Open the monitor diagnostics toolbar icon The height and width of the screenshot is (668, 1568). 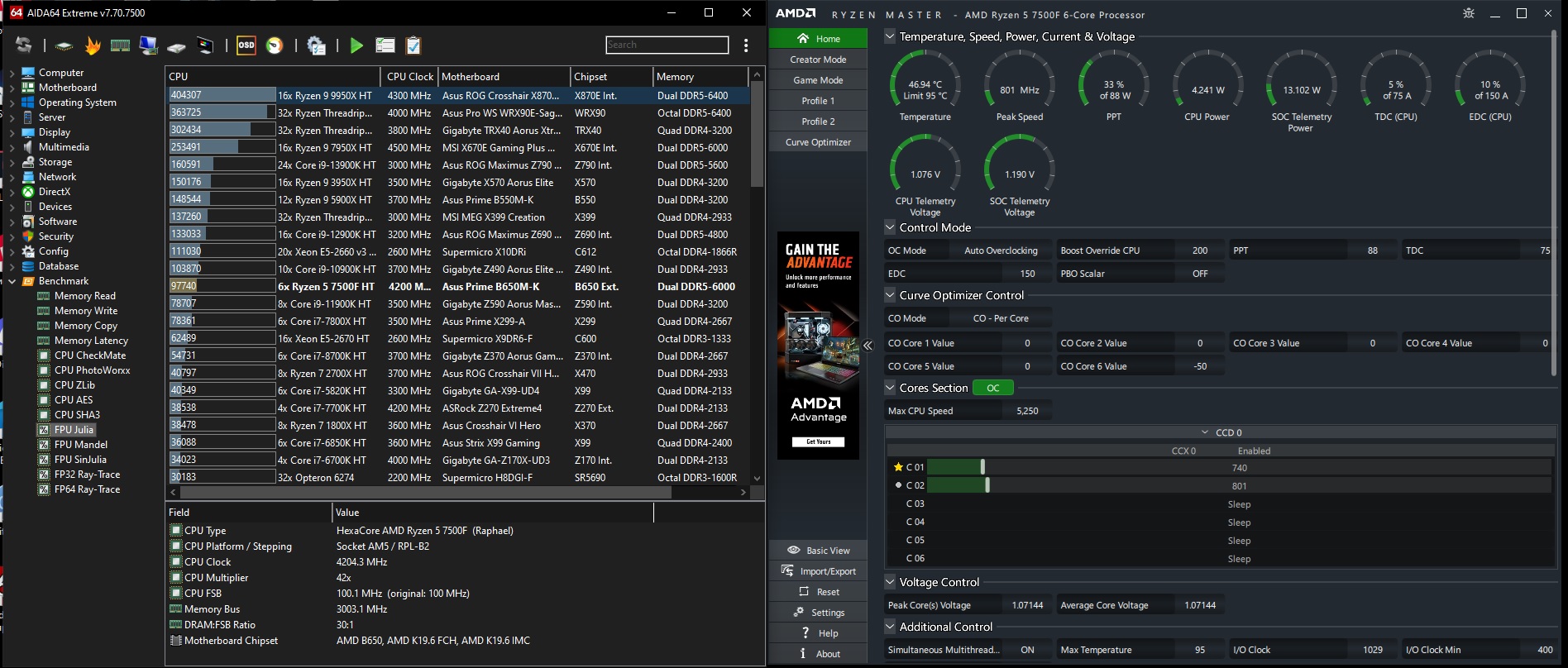205,45
